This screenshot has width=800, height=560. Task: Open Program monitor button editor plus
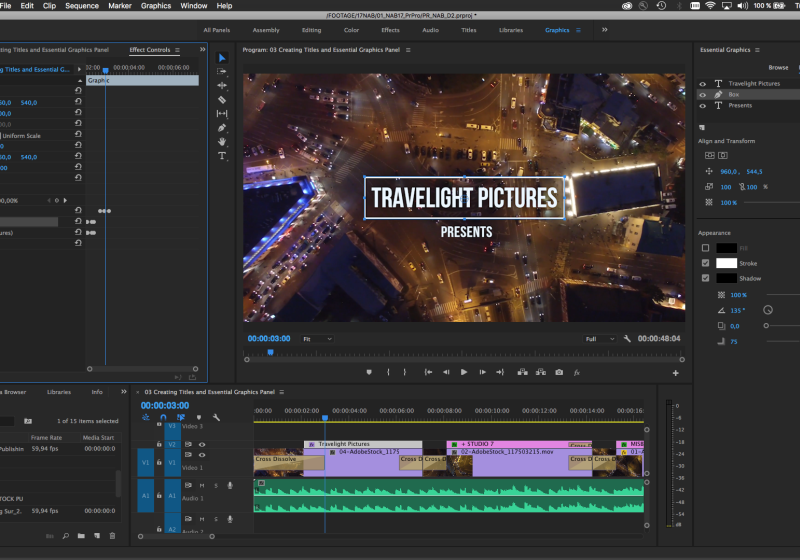point(676,373)
